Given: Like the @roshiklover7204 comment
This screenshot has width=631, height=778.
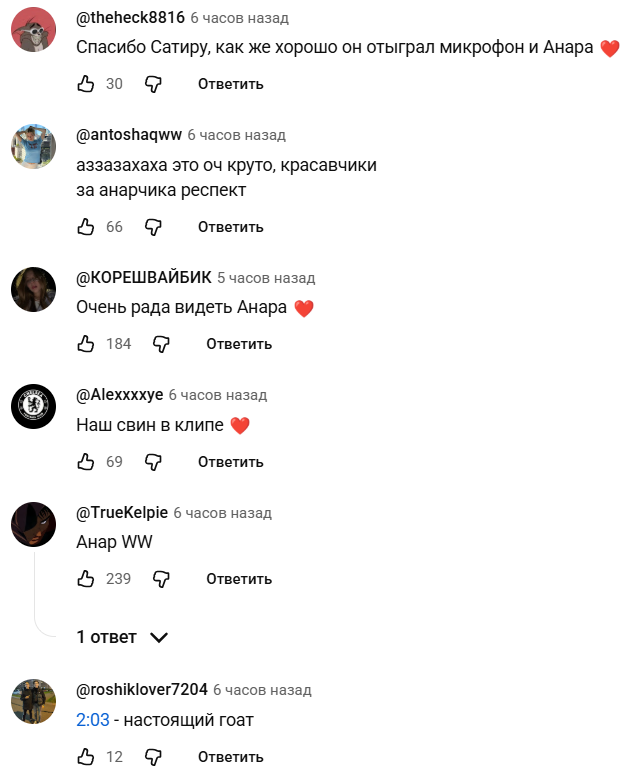Looking at the screenshot, I should [86, 757].
